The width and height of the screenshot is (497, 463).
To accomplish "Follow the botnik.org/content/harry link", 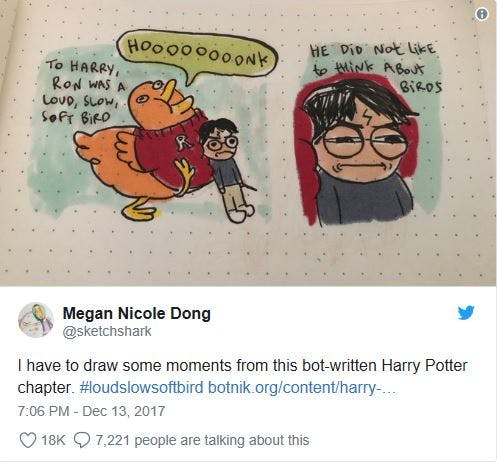I will point(302,387).
